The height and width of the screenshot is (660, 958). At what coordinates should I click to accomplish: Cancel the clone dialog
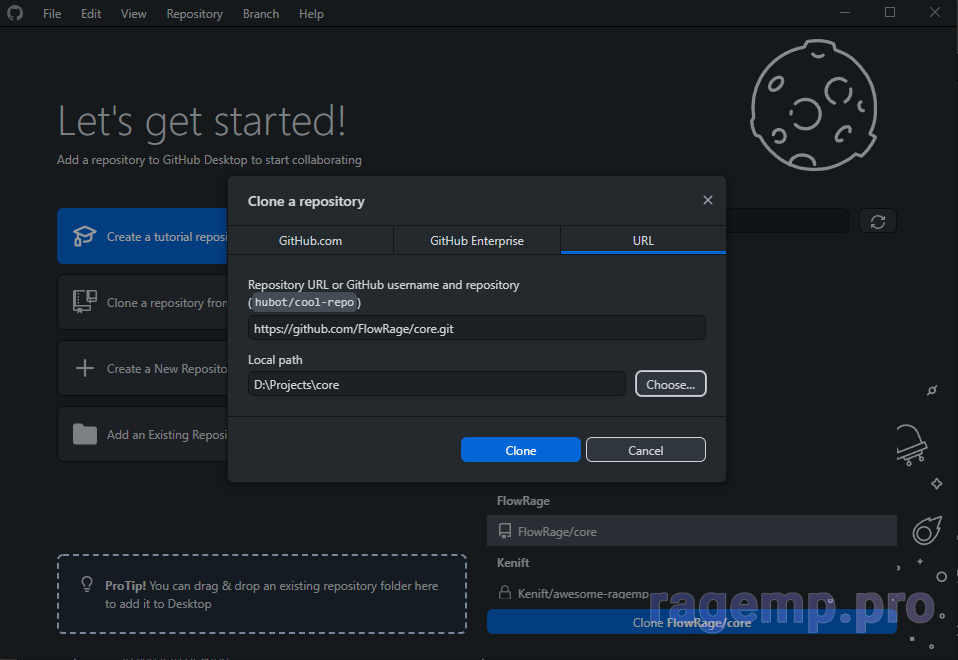(x=646, y=450)
